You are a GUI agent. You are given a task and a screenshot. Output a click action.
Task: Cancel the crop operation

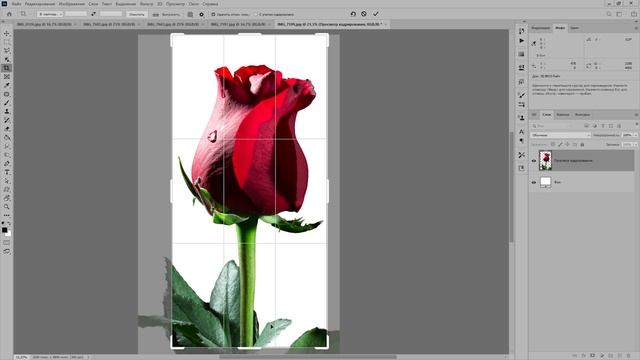(x=364, y=14)
